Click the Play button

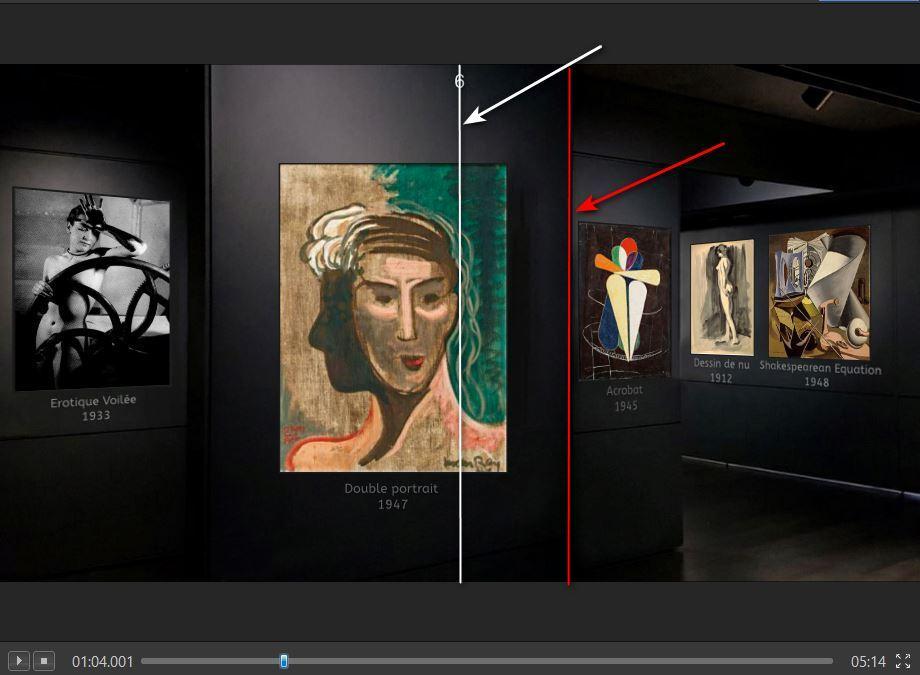point(19,661)
